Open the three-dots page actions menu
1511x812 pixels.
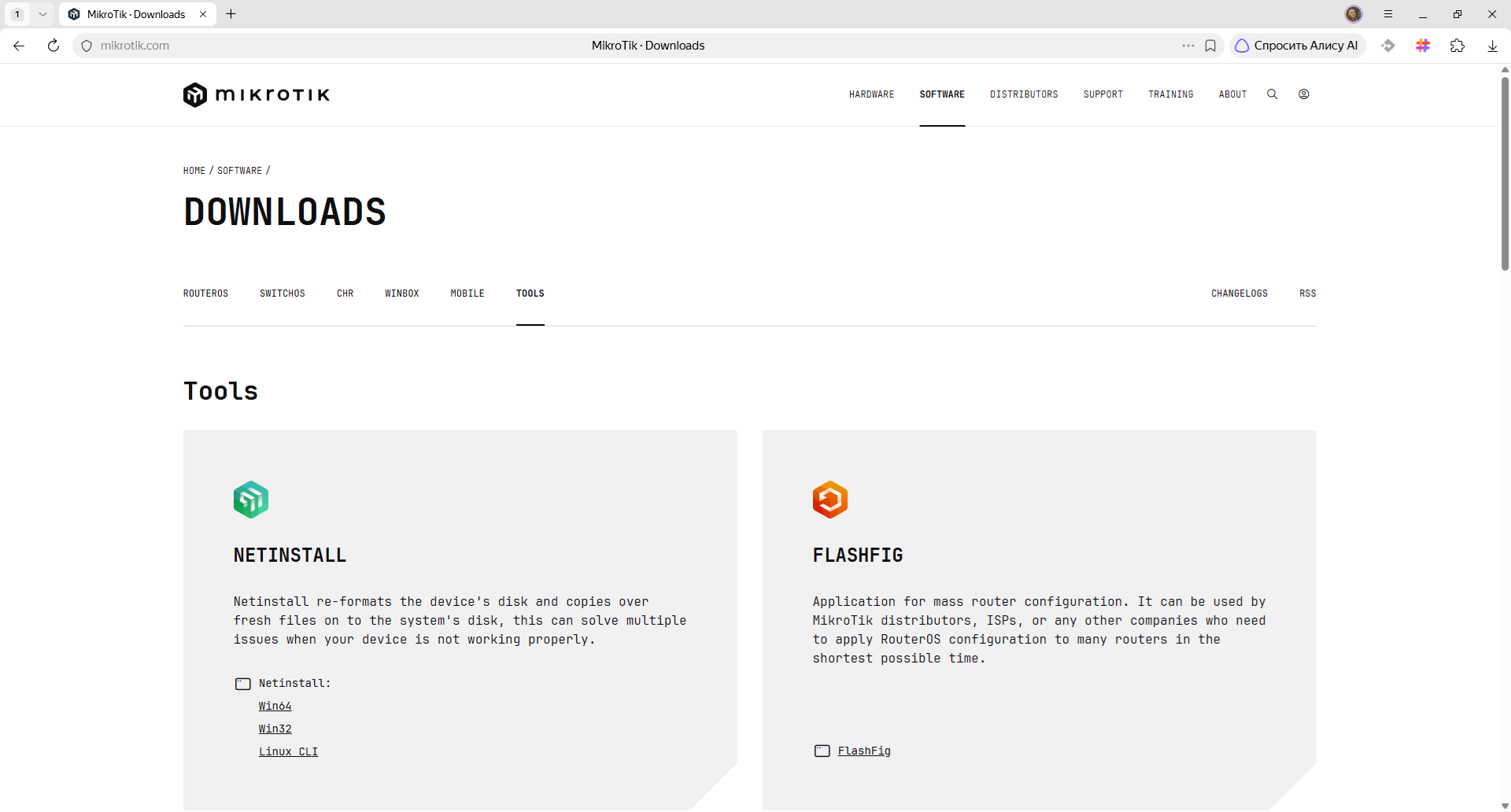click(x=1188, y=46)
